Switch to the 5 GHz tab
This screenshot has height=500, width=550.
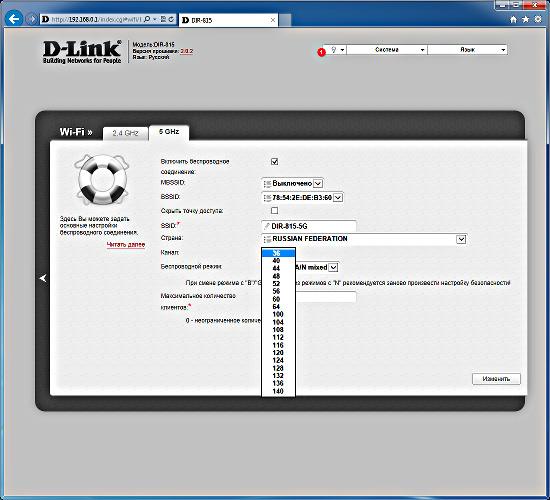pos(169,132)
